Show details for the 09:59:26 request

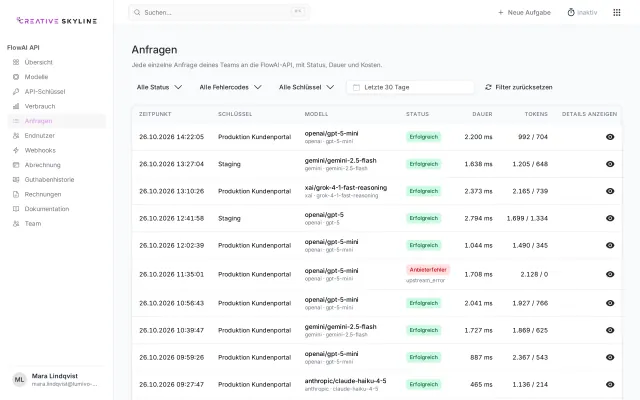coord(610,358)
